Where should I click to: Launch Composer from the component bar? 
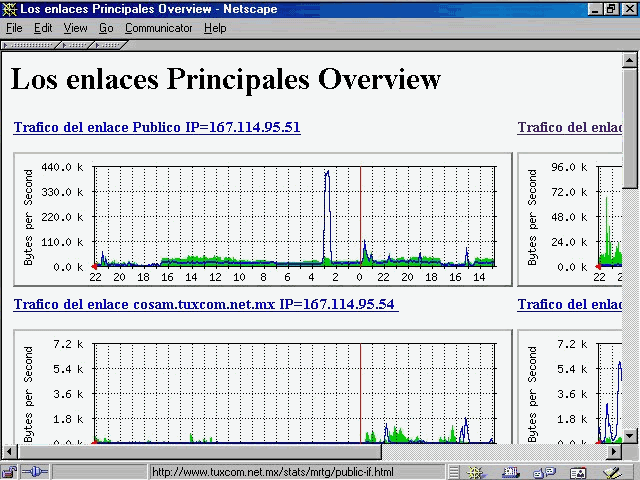[612, 471]
